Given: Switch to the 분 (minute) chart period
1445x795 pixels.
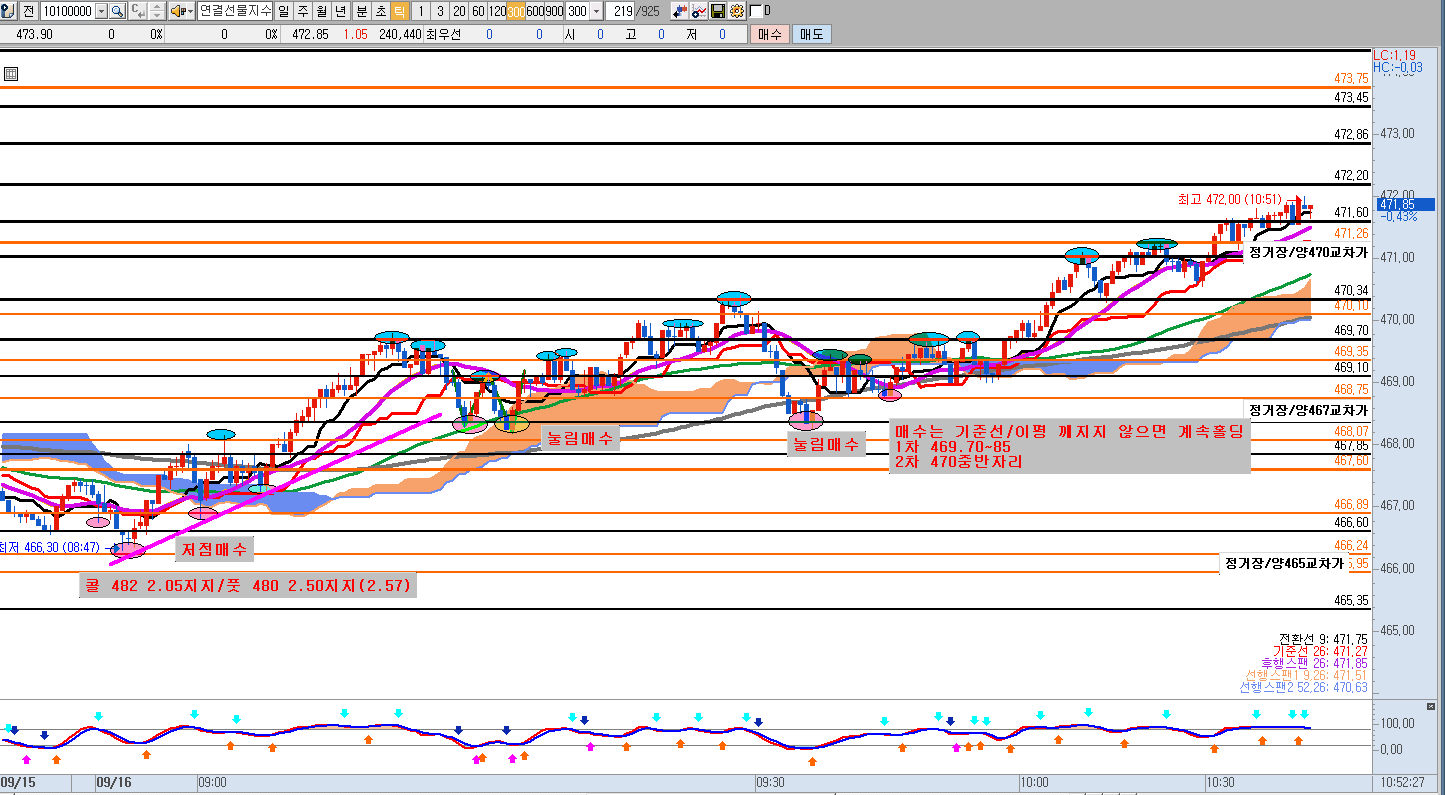Looking at the screenshot, I should coord(361,11).
